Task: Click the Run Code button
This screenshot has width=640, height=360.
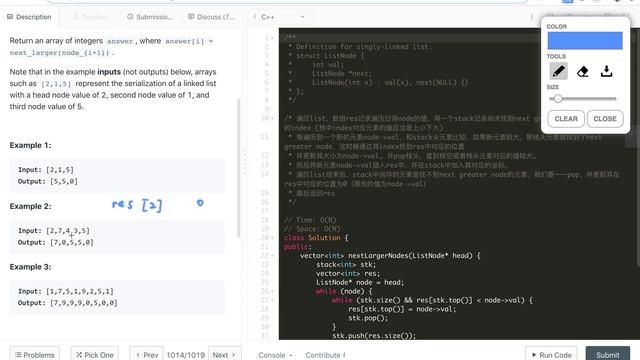Action: tap(551, 355)
